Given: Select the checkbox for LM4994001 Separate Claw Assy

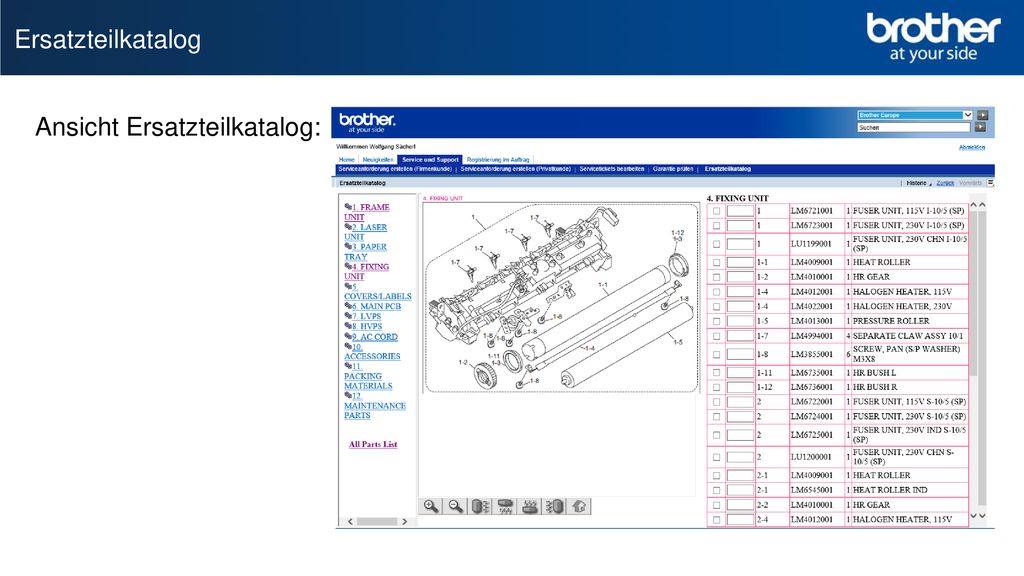Looking at the screenshot, I should 716,336.
